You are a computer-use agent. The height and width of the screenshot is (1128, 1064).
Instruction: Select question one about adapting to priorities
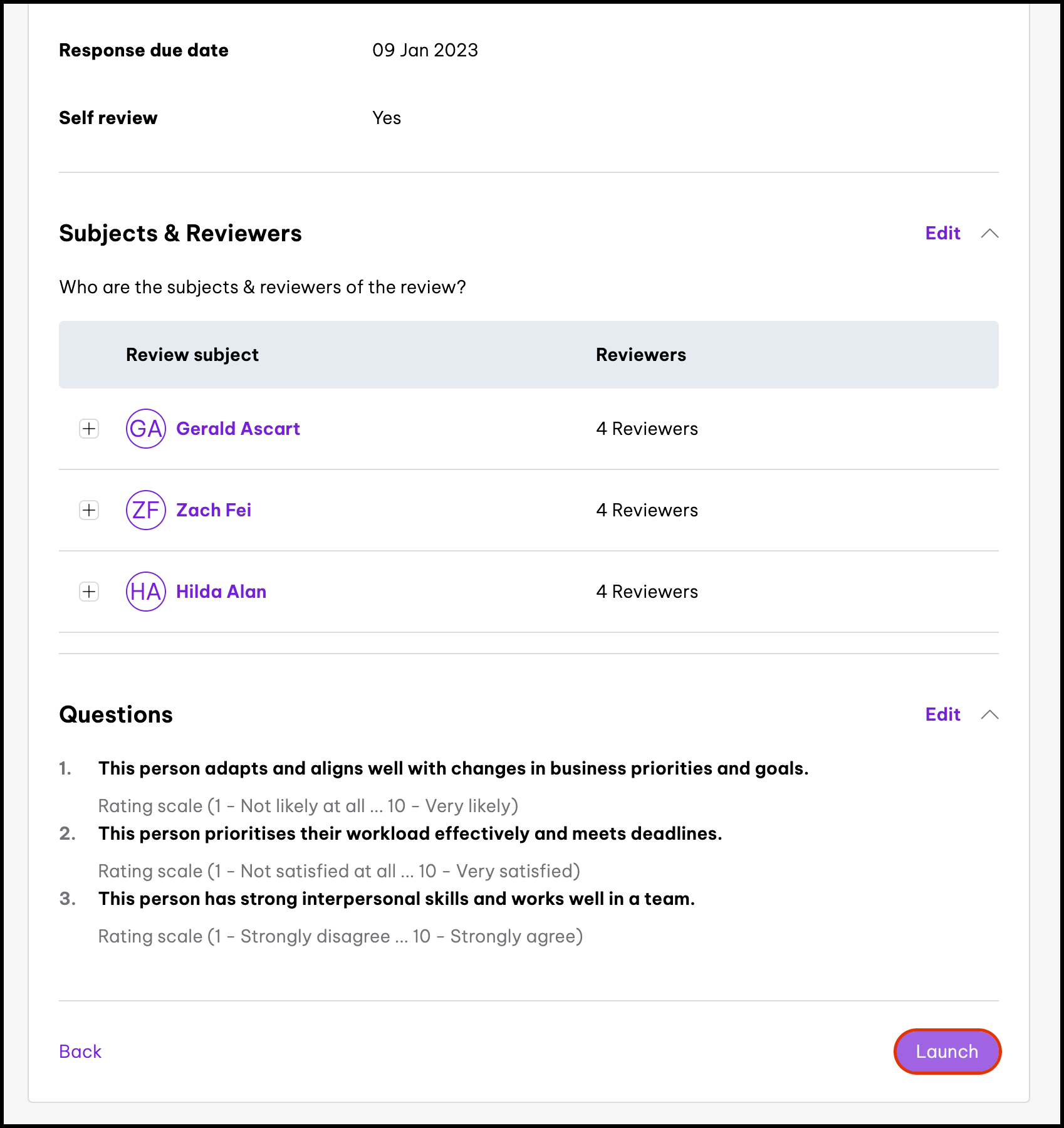tap(453, 768)
